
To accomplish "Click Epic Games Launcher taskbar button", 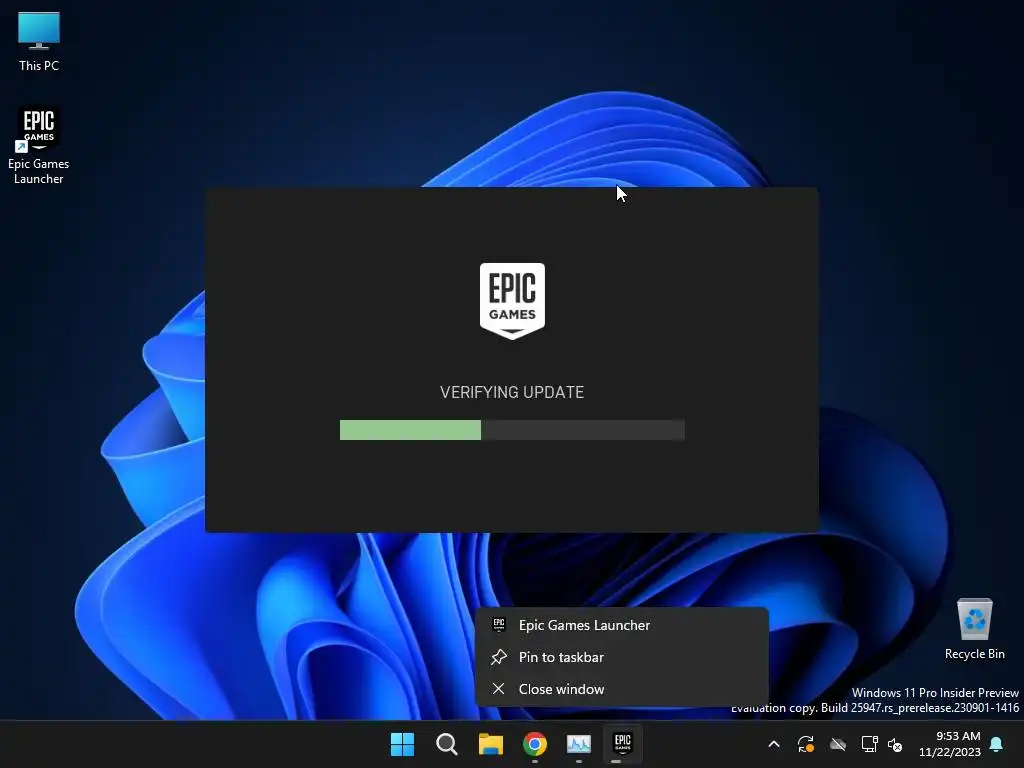I will [622, 744].
